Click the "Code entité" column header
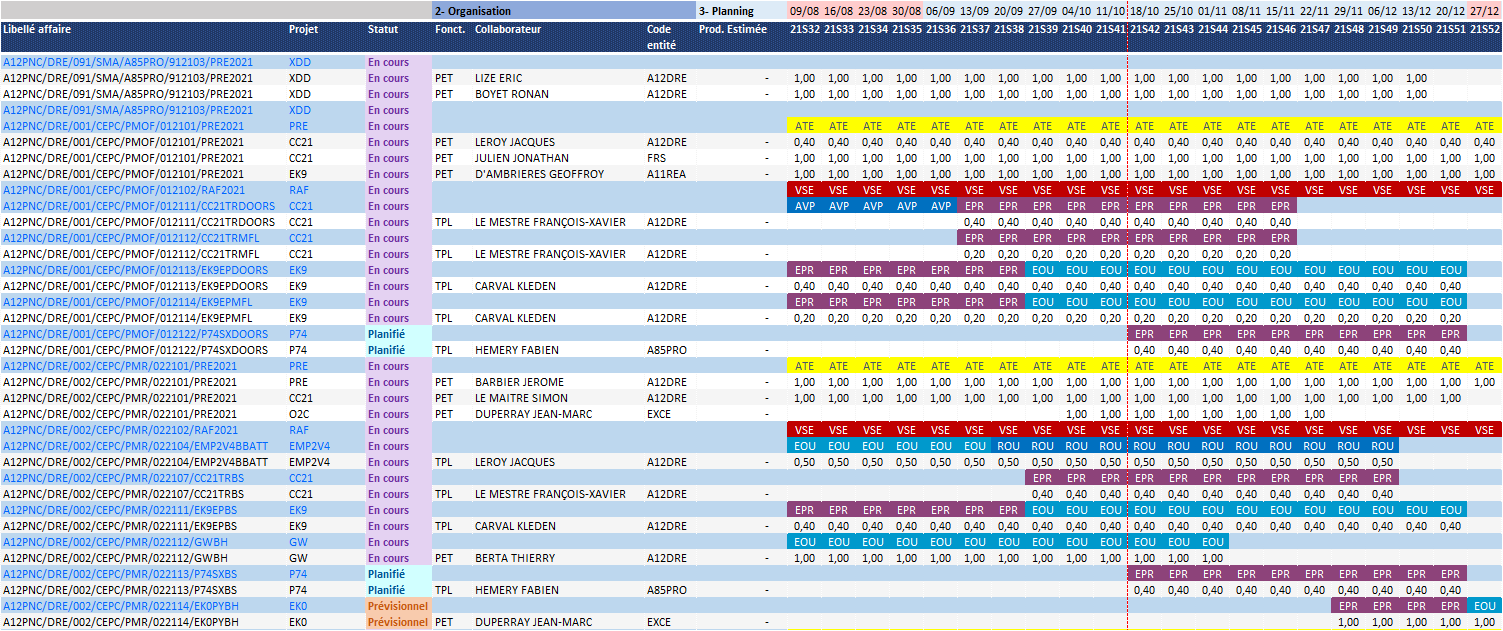 [659, 37]
